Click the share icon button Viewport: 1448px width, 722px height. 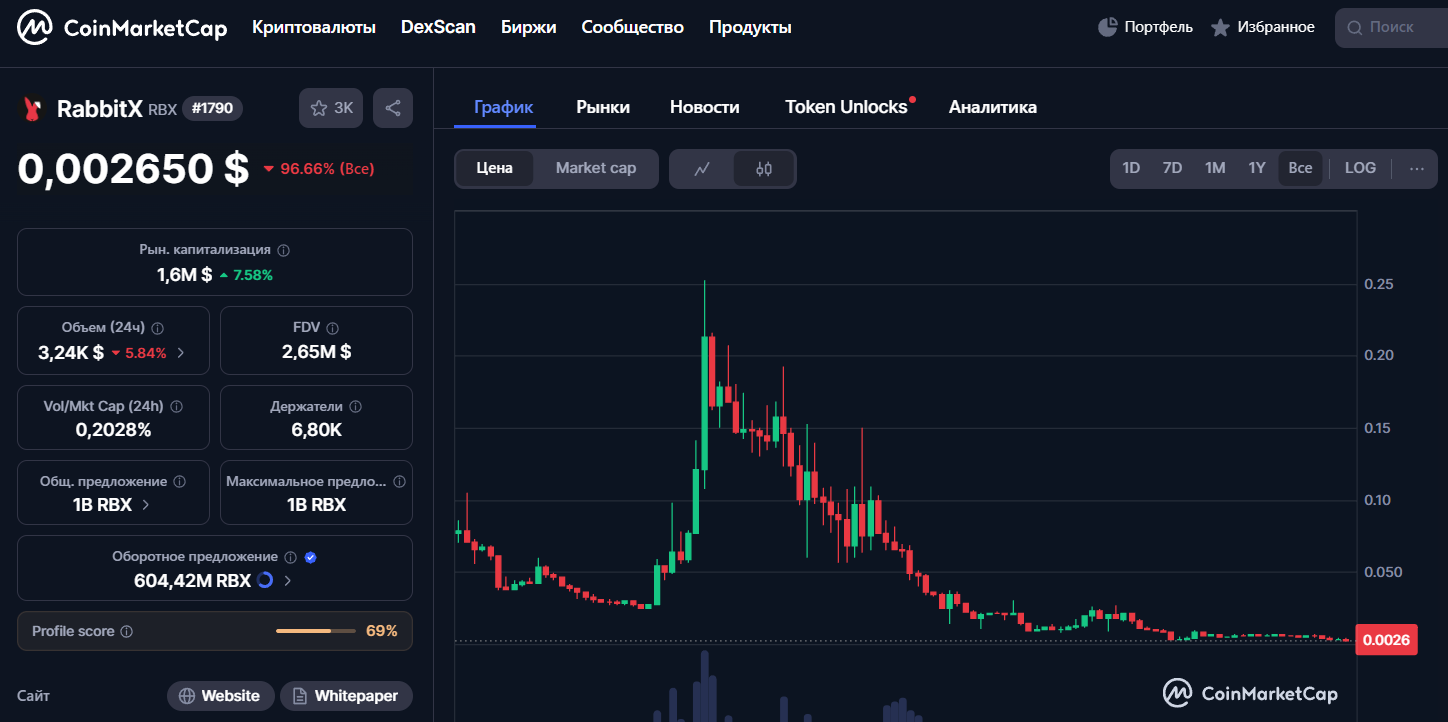coord(393,108)
